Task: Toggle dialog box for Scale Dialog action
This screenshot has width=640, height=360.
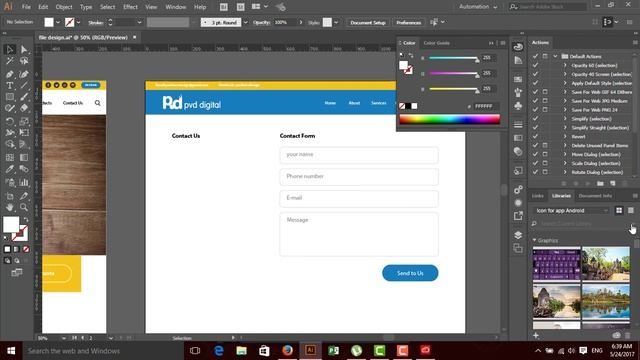Action: pyautogui.click(x=545, y=163)
